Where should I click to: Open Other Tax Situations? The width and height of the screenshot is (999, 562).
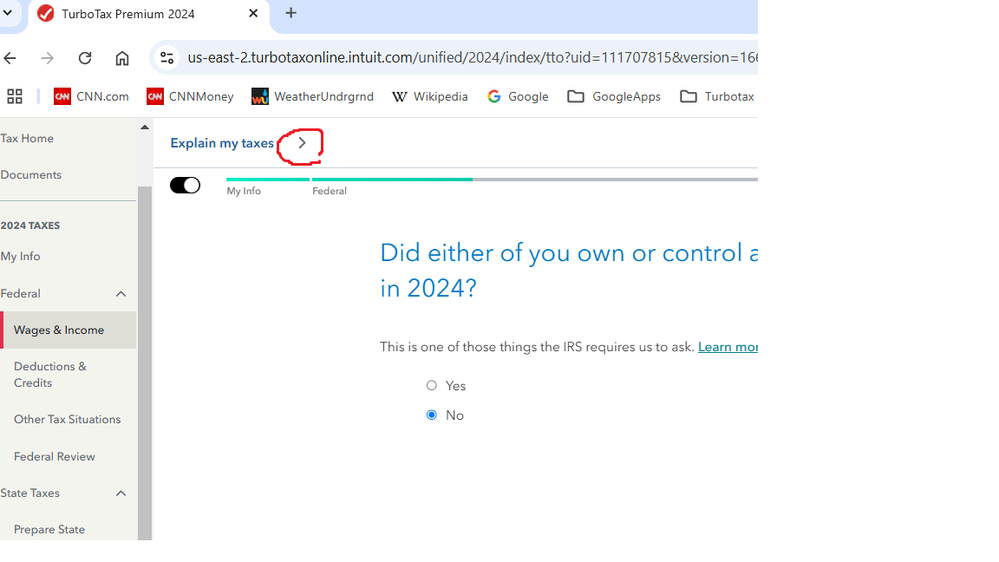coord(68,419)
